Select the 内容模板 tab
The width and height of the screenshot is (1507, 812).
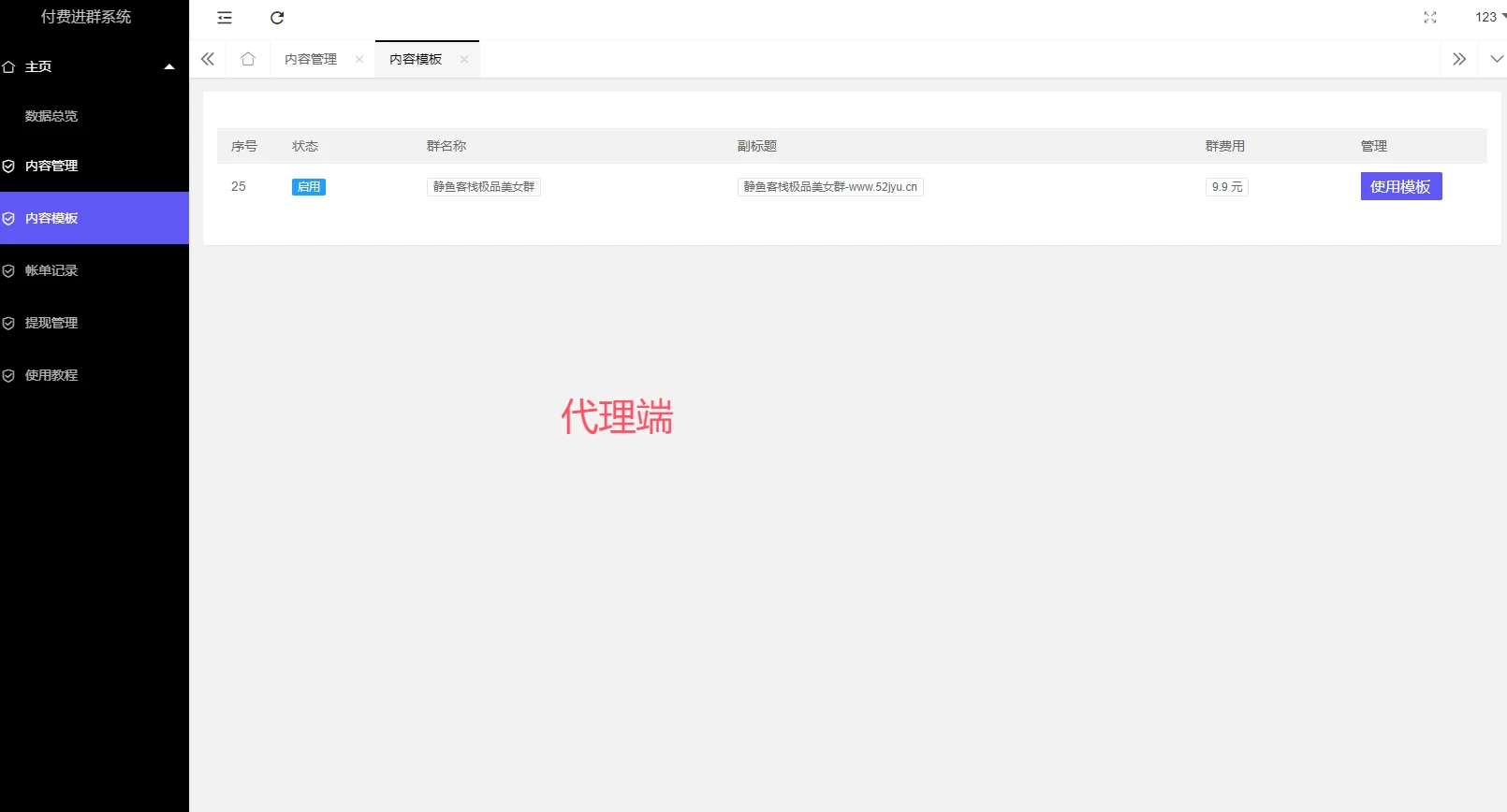tap(416, 59)
